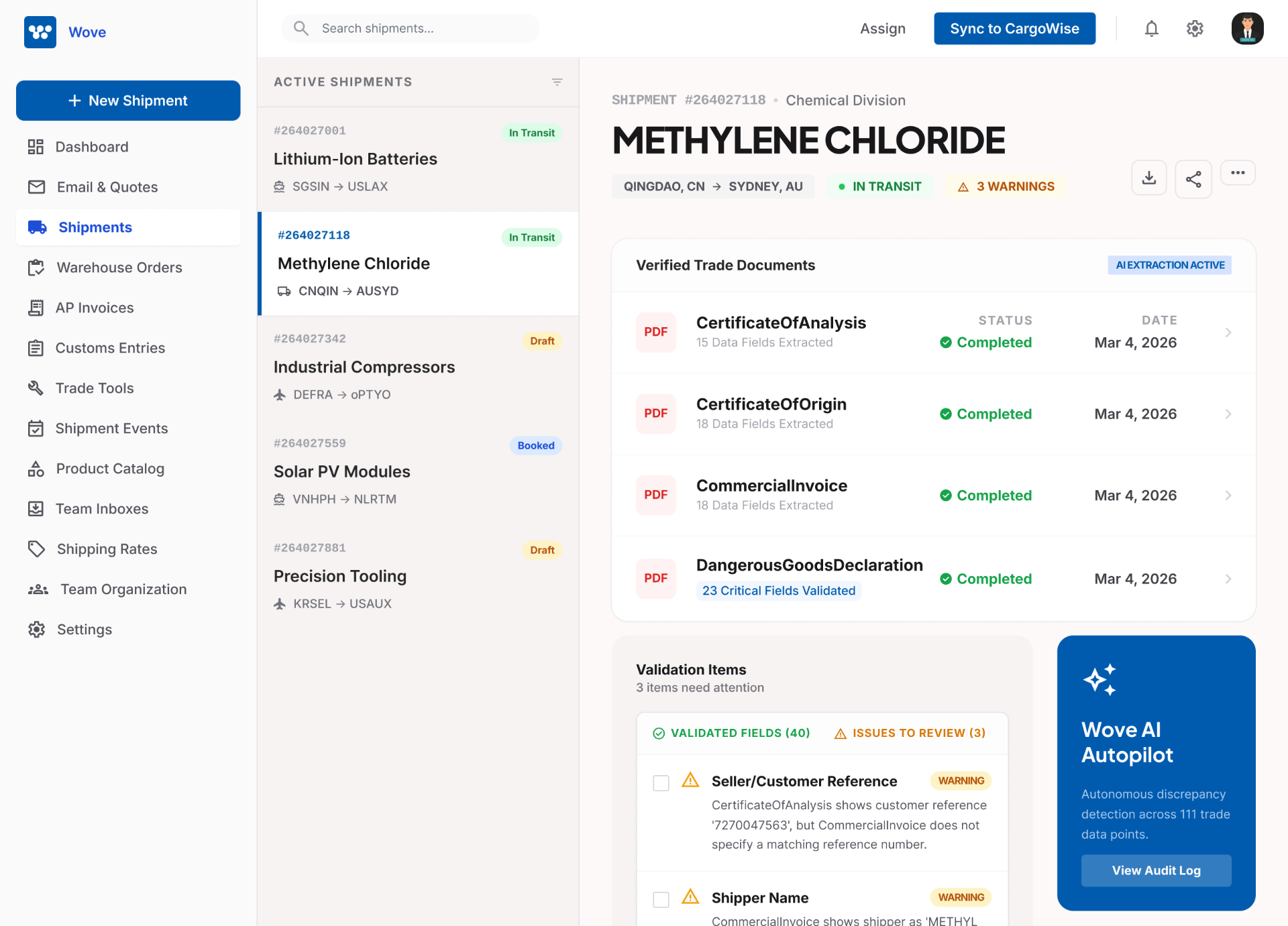Navigate to Customs Entries
The height and width of the screenshot is (926, 1288).
point(110,348)
